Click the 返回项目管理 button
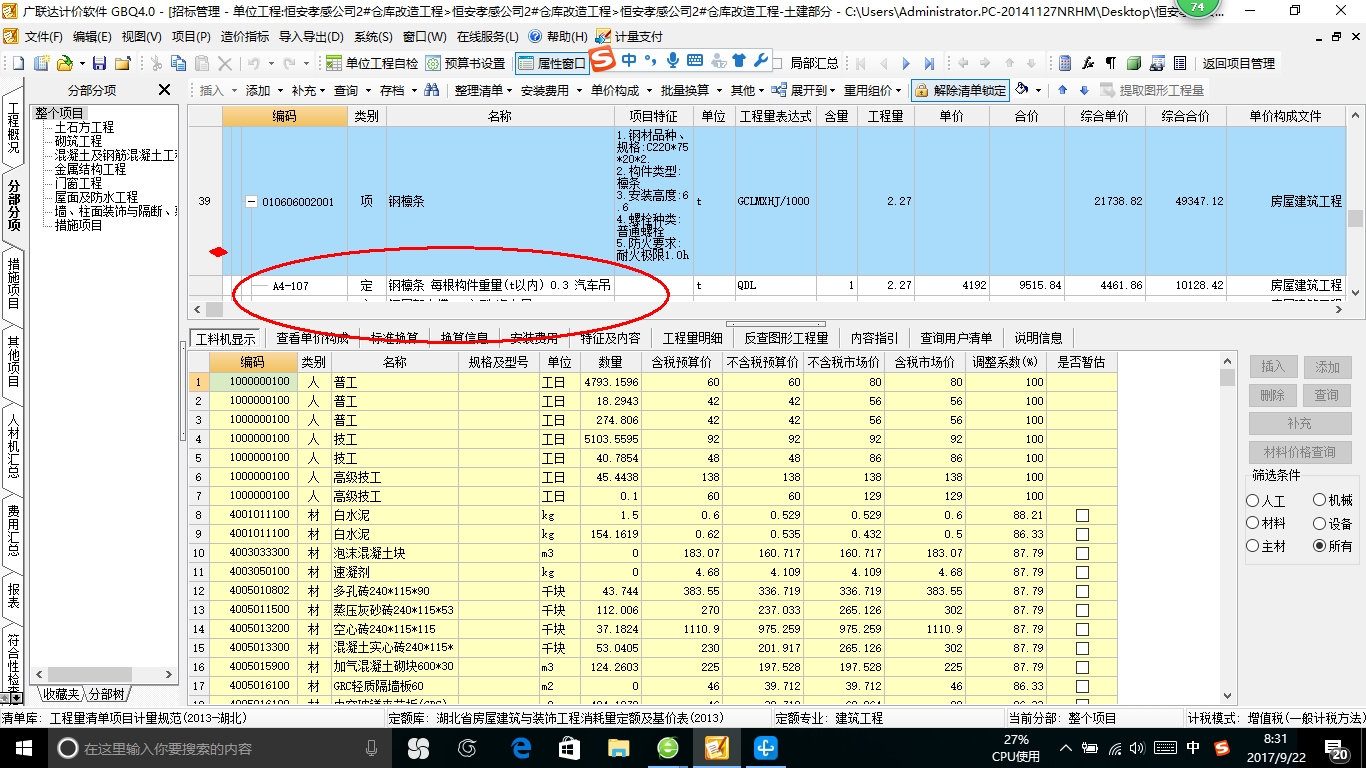Viewport: 1366px width, 768px height. (1238, 63)
